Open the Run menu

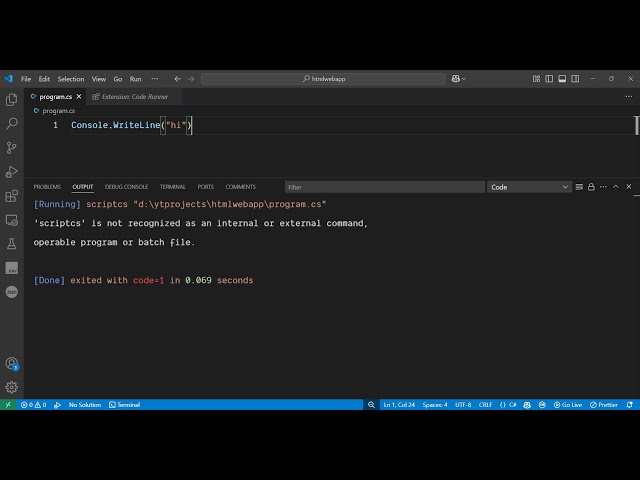[136, 79]
